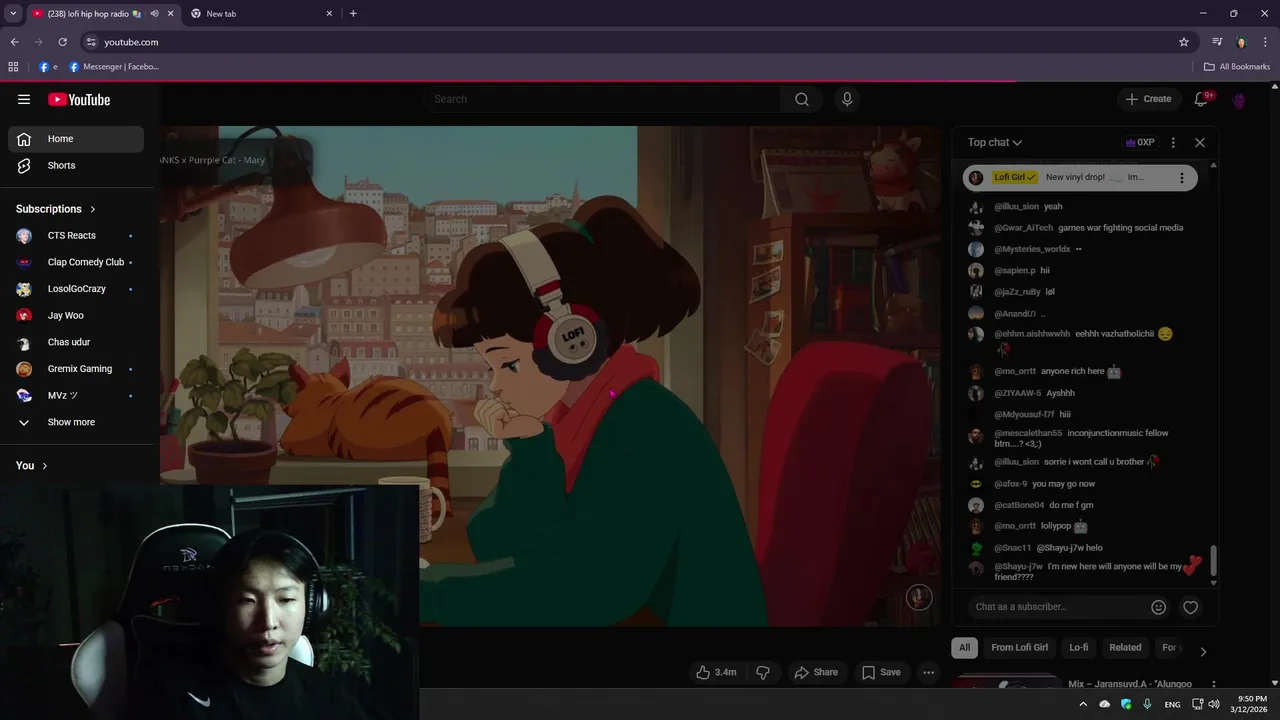Open the 0XP channel points badge
Image resolution: width=1280 pixels, height=720 pixels.
tap(1140, 142)
